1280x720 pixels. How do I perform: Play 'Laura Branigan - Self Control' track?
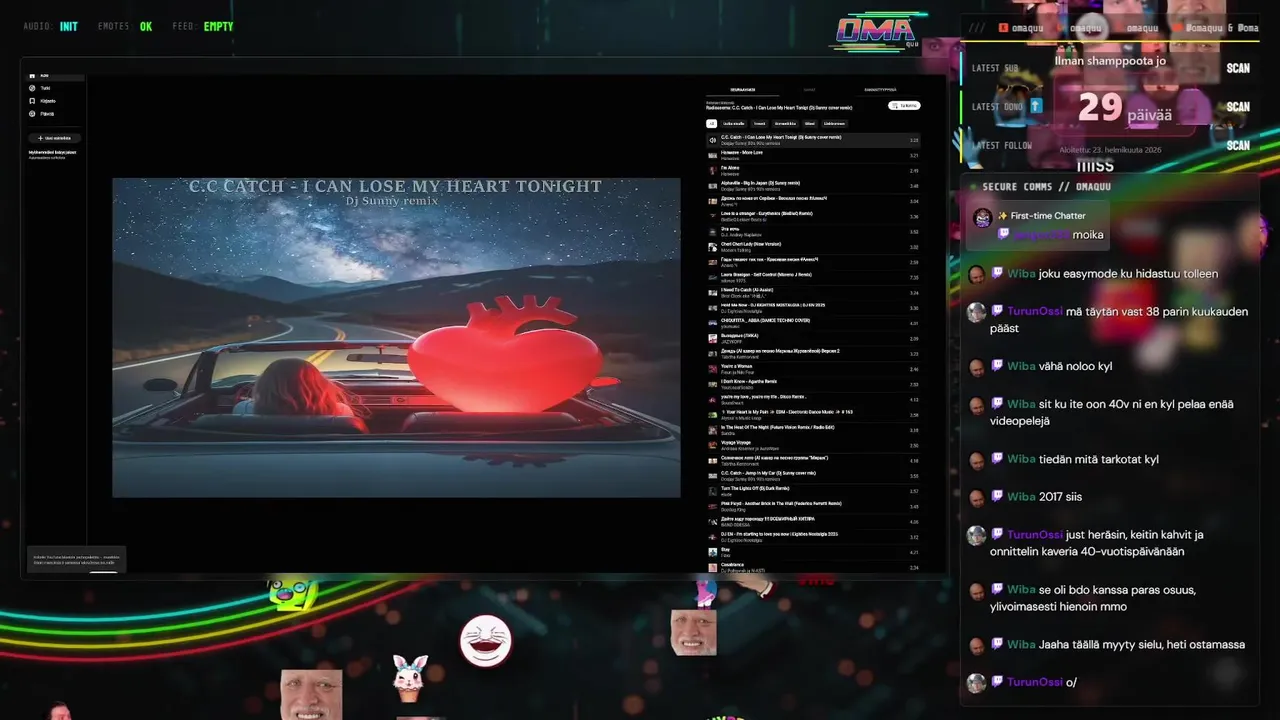[813, 277]
